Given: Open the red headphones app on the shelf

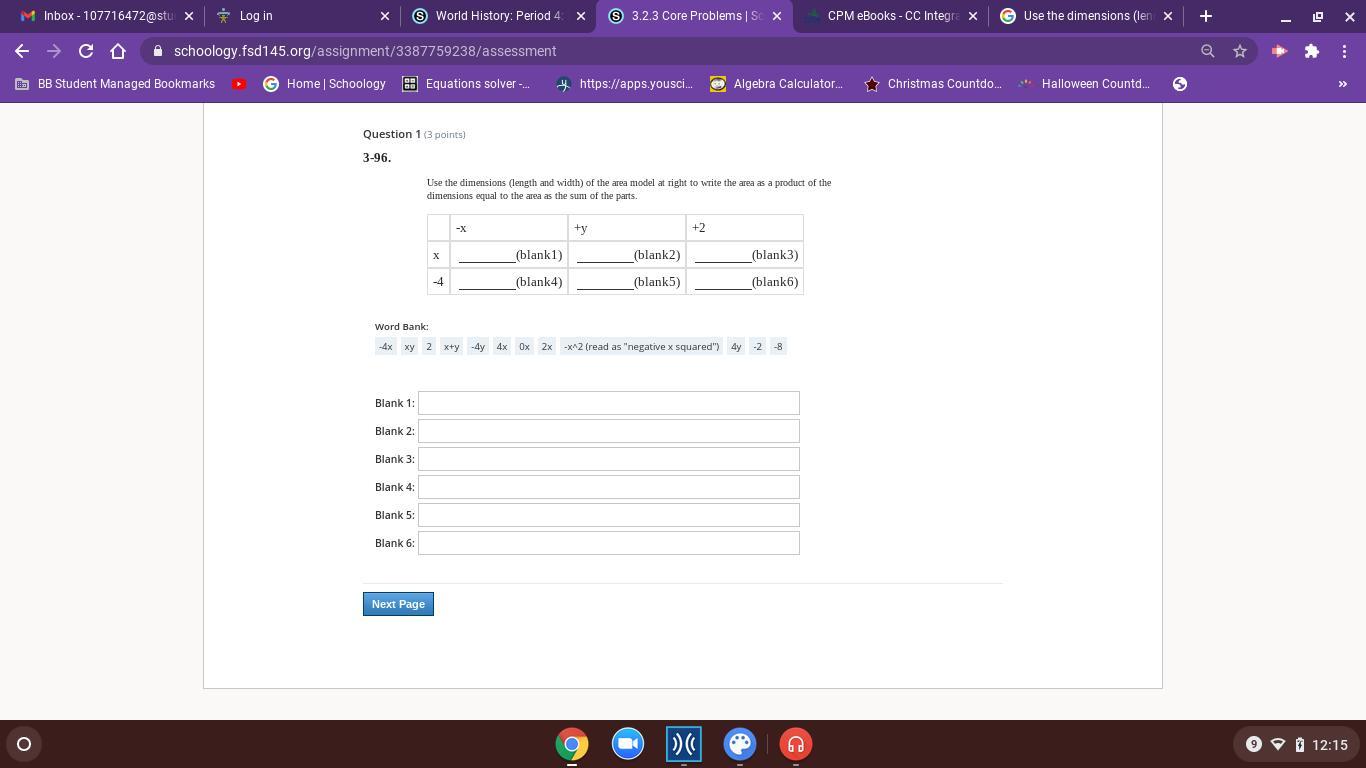Looking at the screenshot, I should [x=796, y=744].
